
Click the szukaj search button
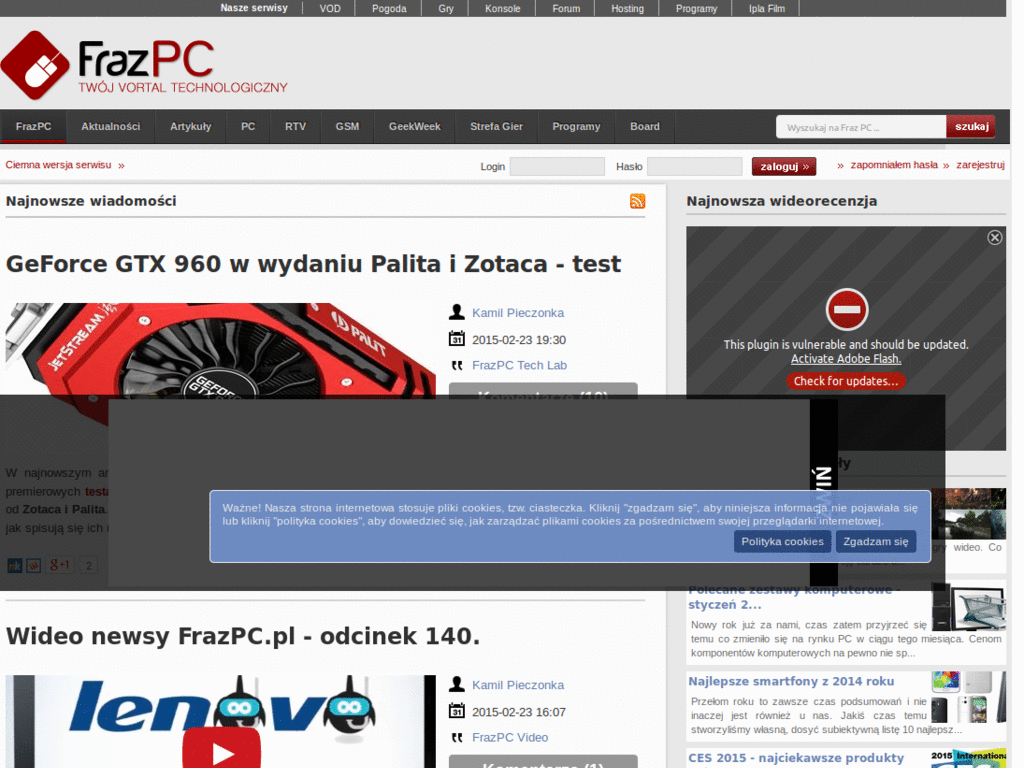point(971,127)
